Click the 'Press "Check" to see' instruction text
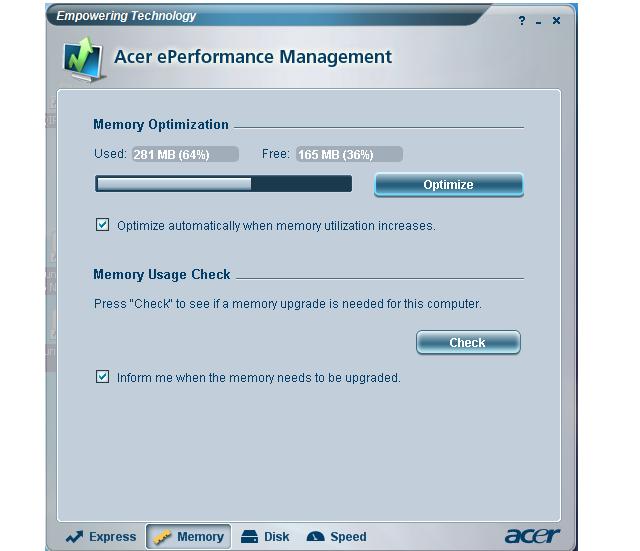Viewport: 640px width, 551px height. click(288, 304)
